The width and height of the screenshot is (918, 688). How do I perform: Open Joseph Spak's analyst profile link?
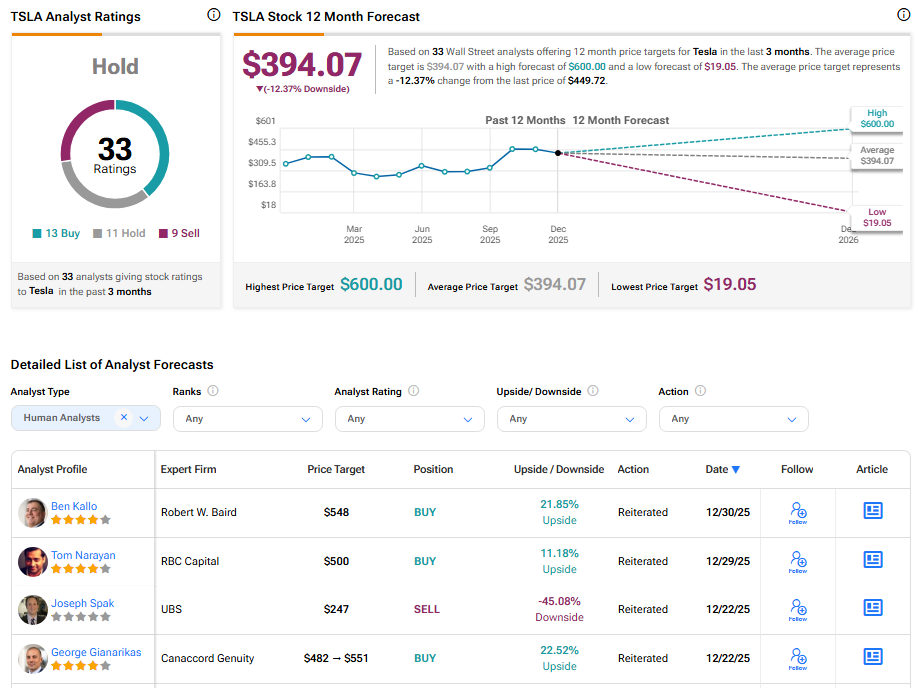[x=83, y=603]
